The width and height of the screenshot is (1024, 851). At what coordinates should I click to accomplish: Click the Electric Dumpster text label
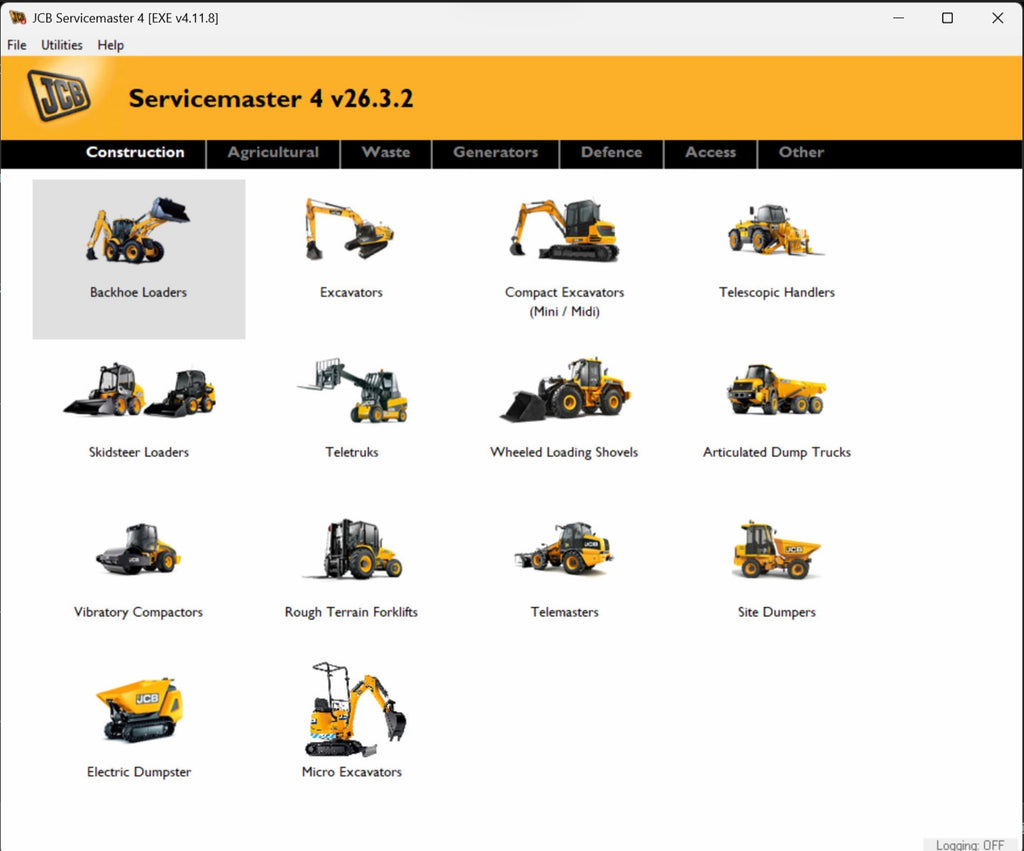pyautogui.click(x=138, y=772)
